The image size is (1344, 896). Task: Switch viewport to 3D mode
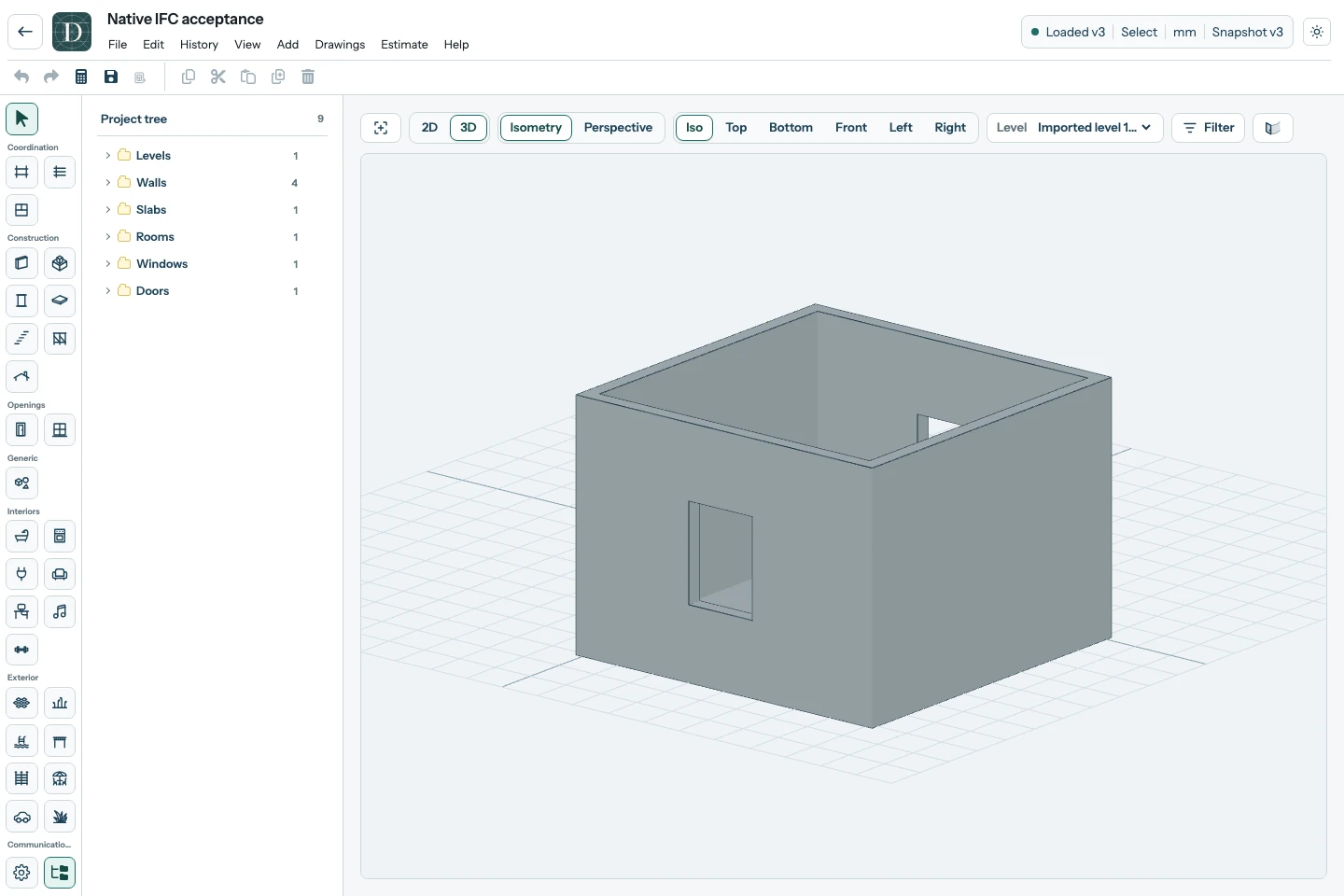(469, 128)
